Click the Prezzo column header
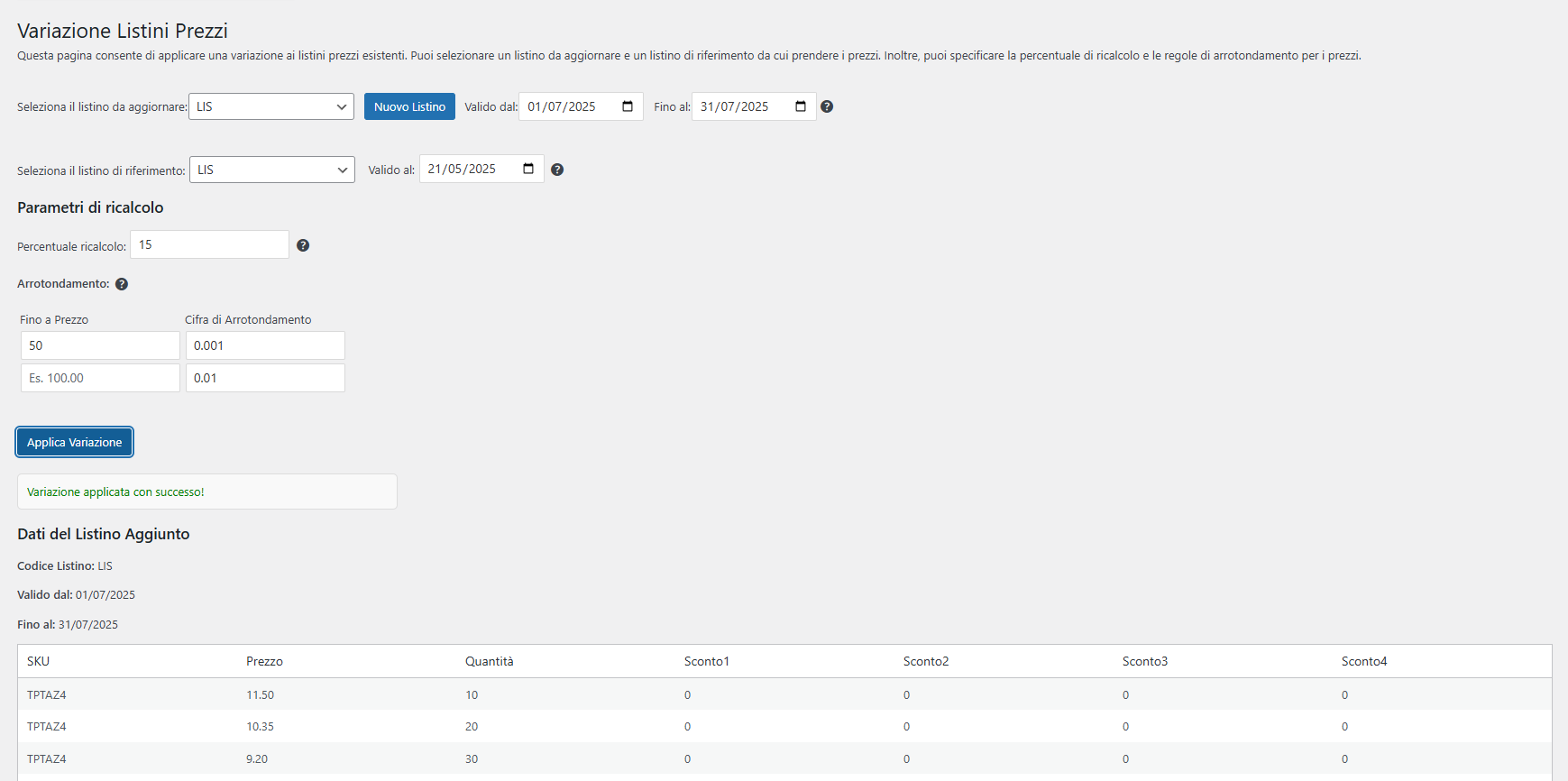 click(x=264, y=661)
